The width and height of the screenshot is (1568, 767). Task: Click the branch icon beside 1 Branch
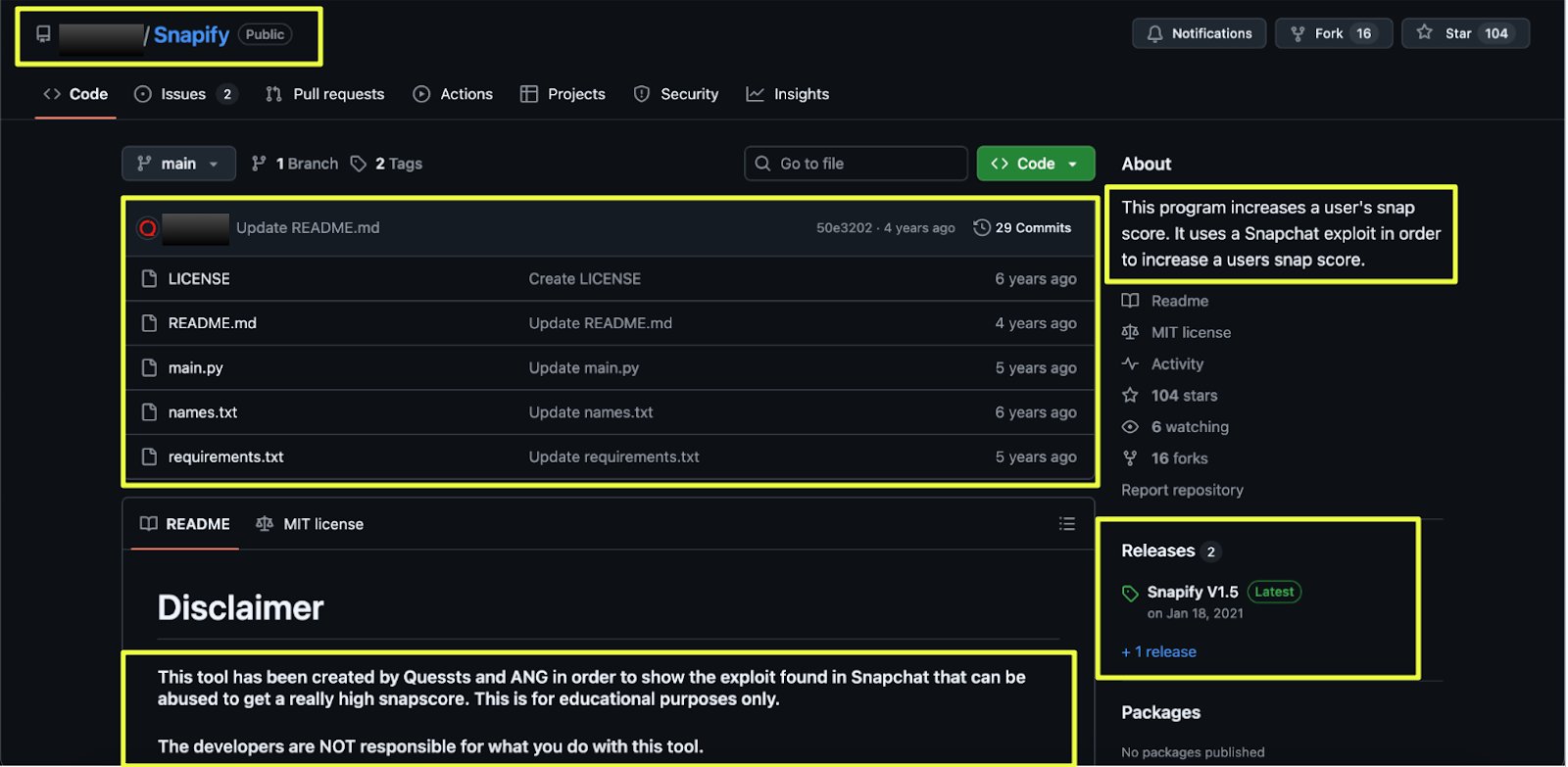(259, 164)
